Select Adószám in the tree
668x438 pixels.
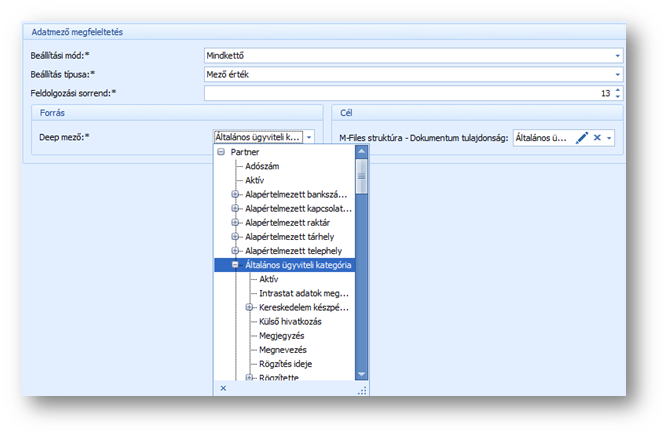pos(266,165)
